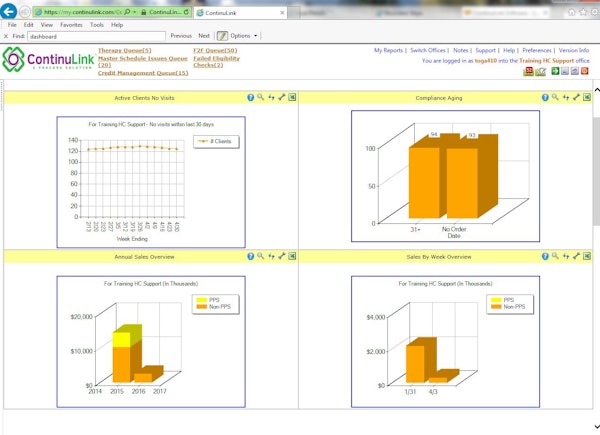Click Next button in find bar

[x=205, y=35]
